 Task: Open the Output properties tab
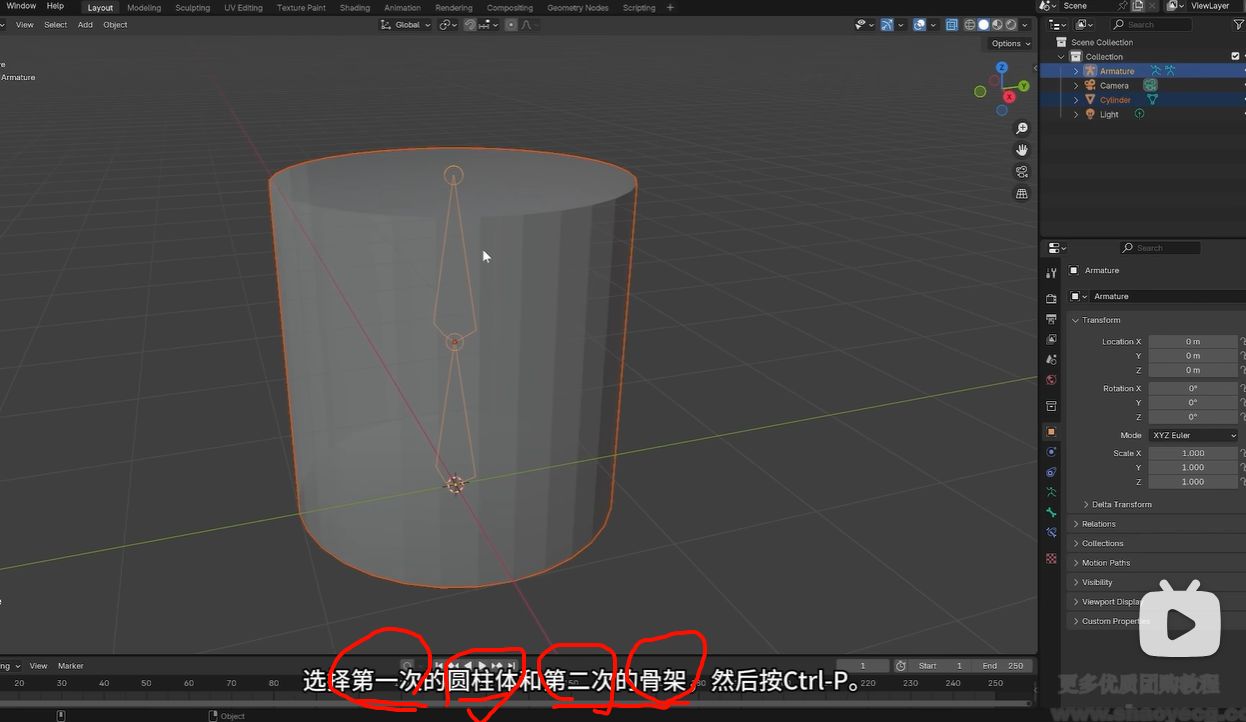coord(1051,319)
